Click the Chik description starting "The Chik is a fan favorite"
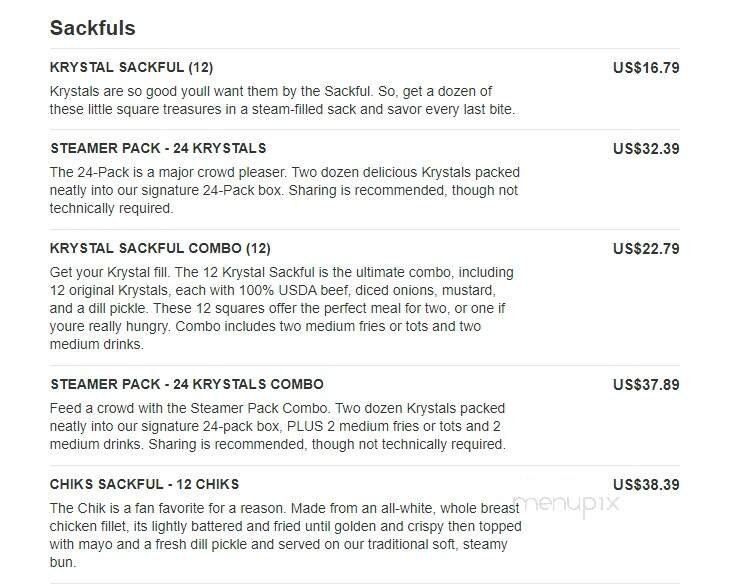The height and width of the screenshot is (586, 745). (x=284, y=527)
